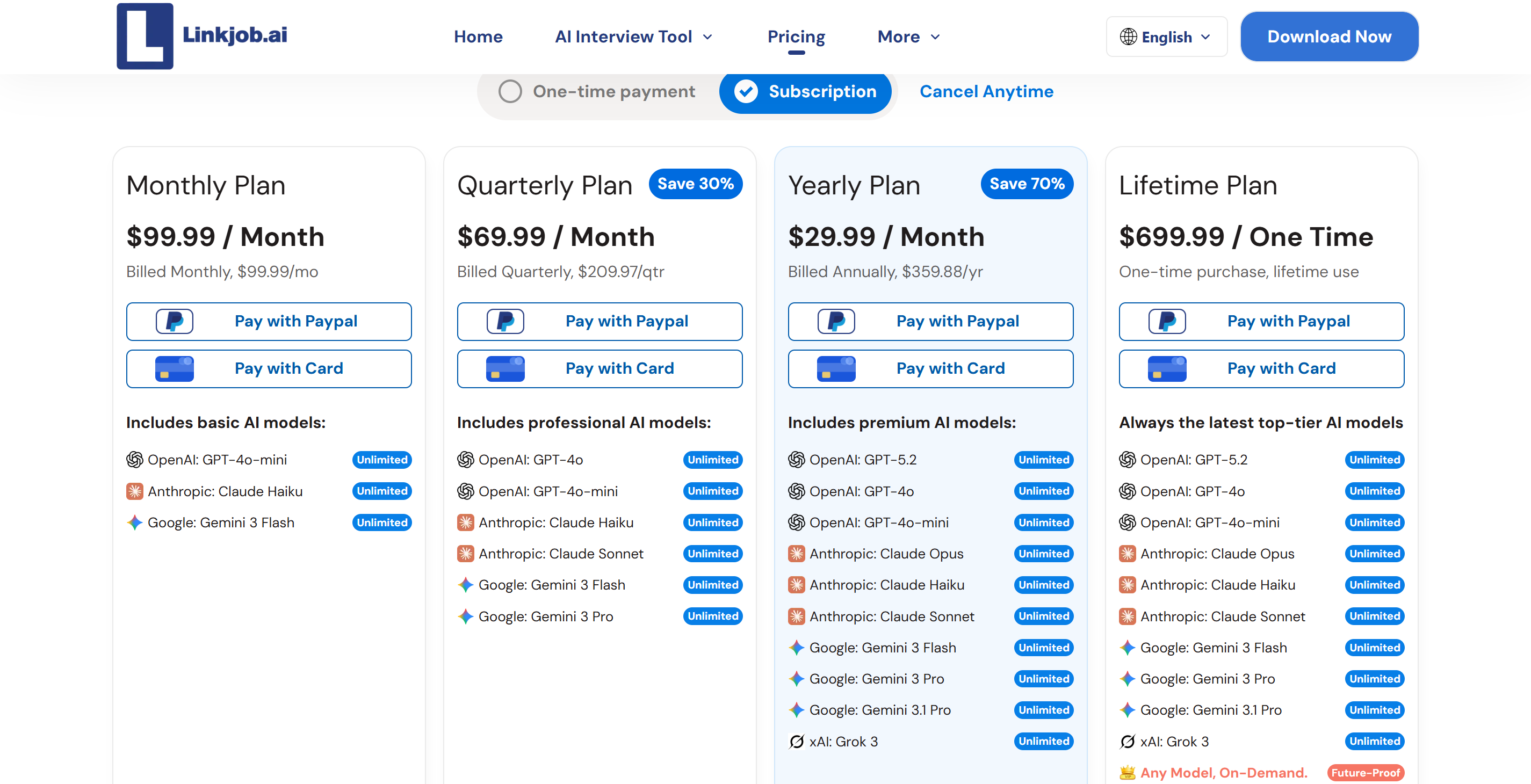The image size is (1531, 784).
Task: Click credit card icon in Yearly Plan
Action: [836, 369]
